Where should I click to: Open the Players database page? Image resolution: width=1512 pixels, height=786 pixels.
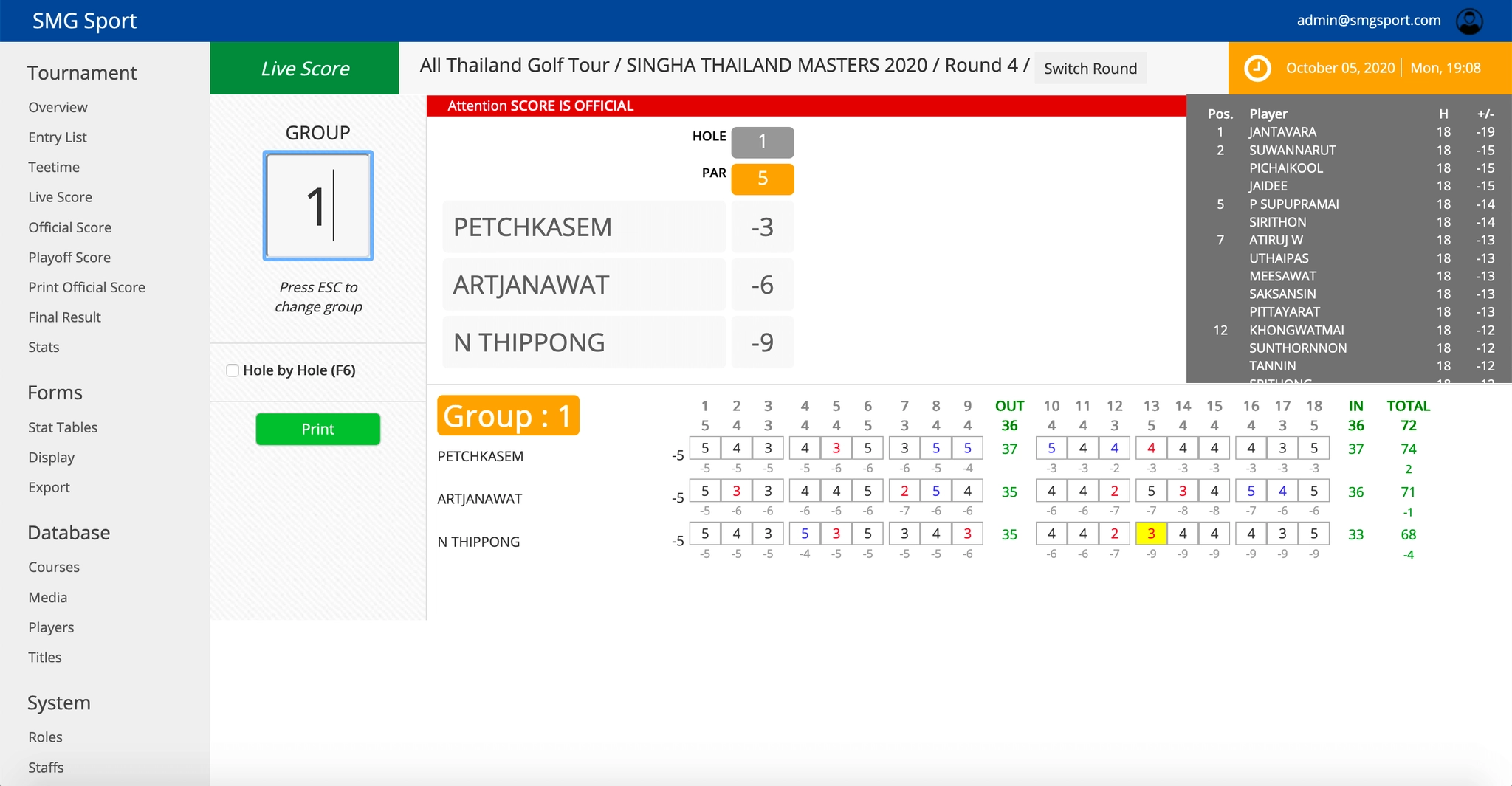[51, 627]
